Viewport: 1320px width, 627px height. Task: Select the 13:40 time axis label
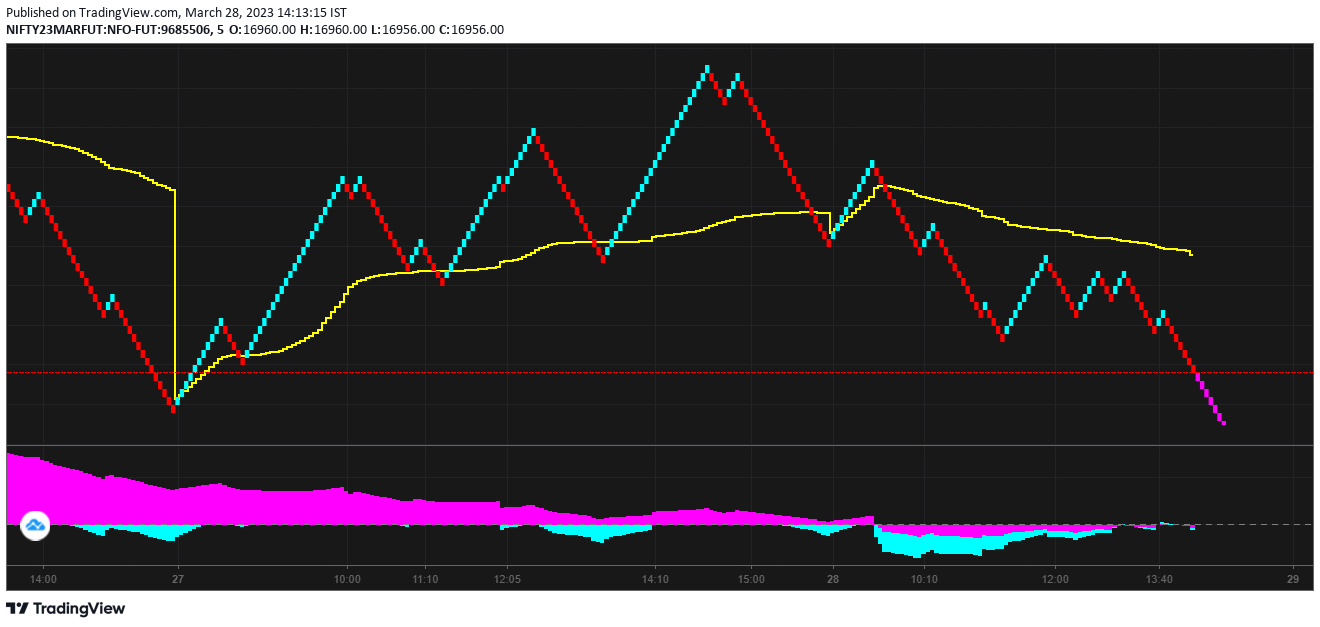pyautogui.click(x=1159, y=579)
